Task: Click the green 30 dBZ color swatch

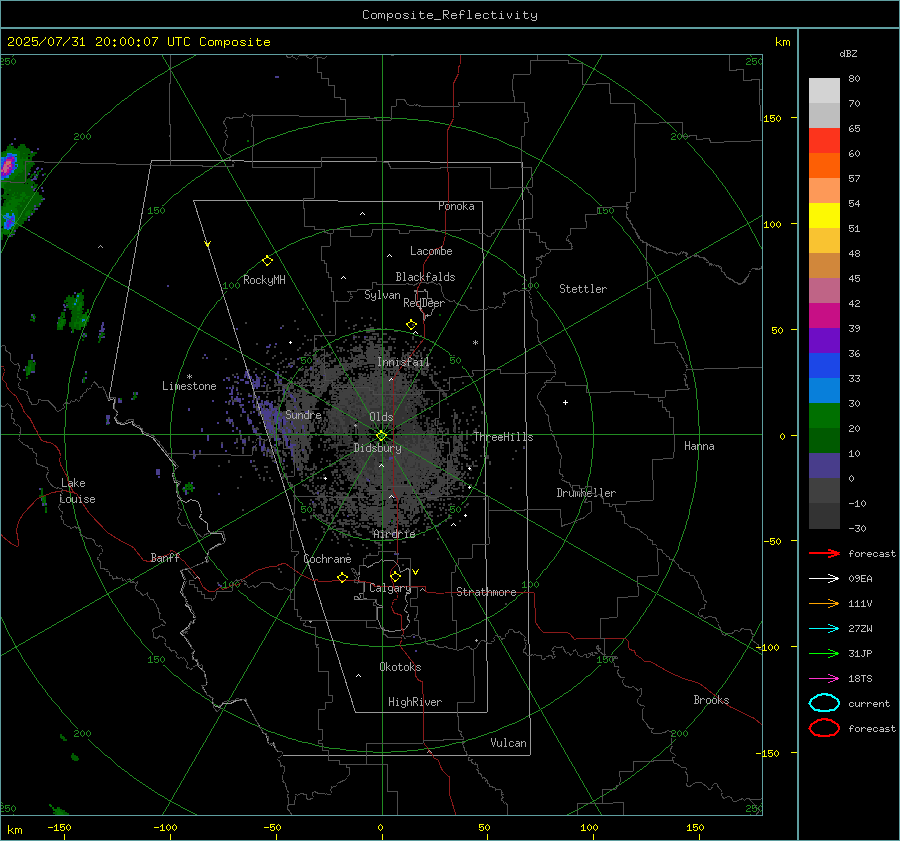Action: coord(824,416)
